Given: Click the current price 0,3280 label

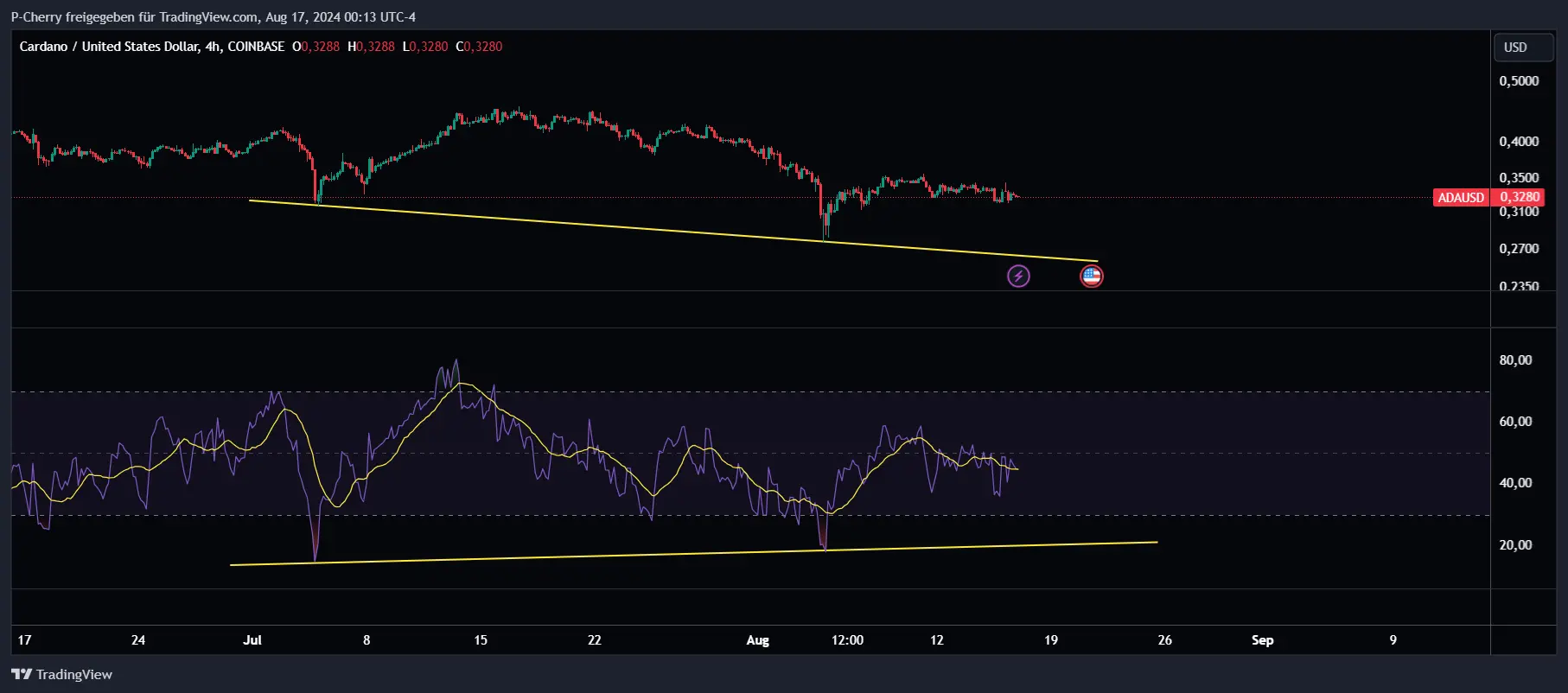Looking at the screenshot, I should point(1519,197).
